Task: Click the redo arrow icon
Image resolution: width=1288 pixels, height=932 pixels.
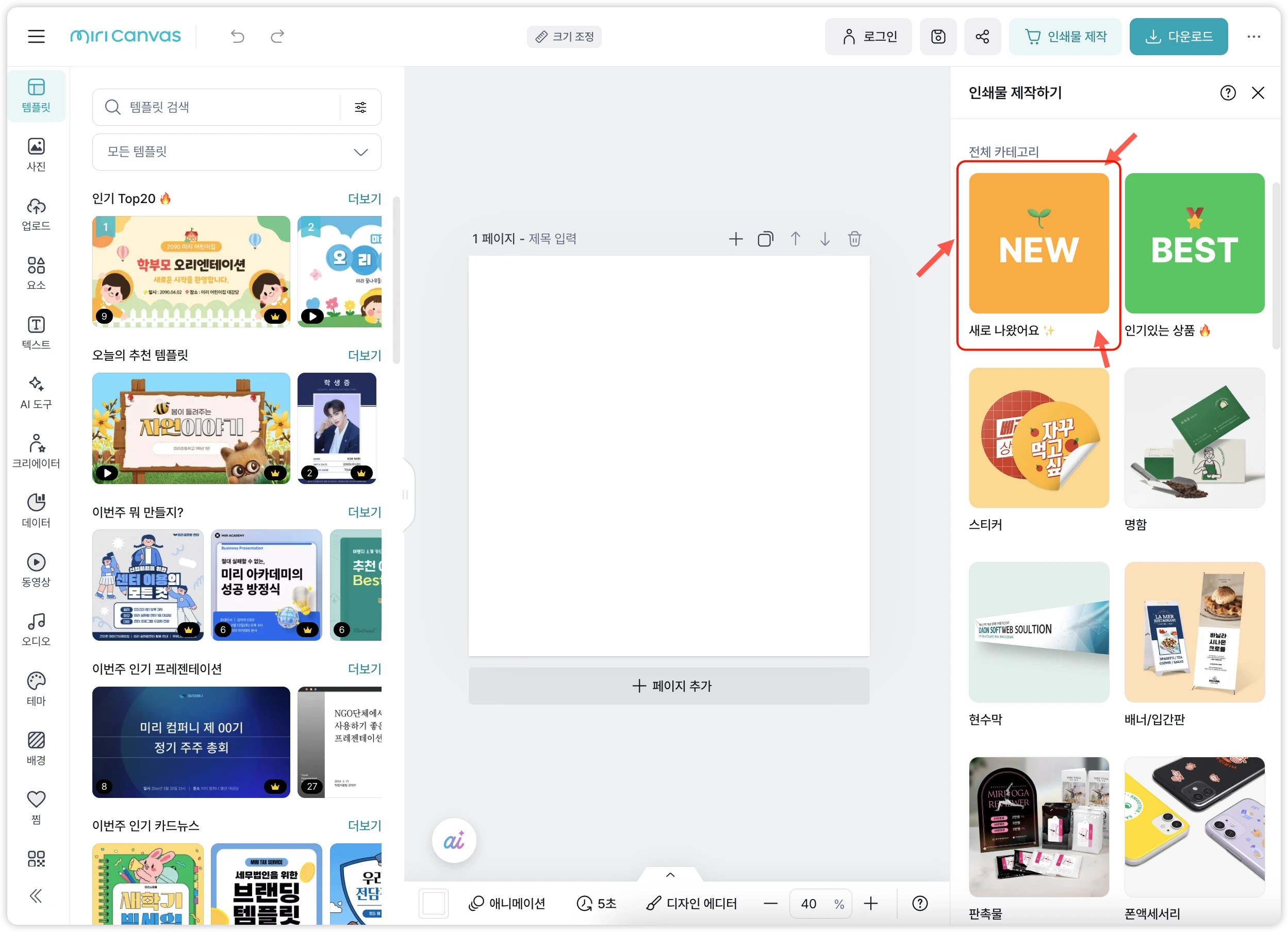Action: click(277, 37)
